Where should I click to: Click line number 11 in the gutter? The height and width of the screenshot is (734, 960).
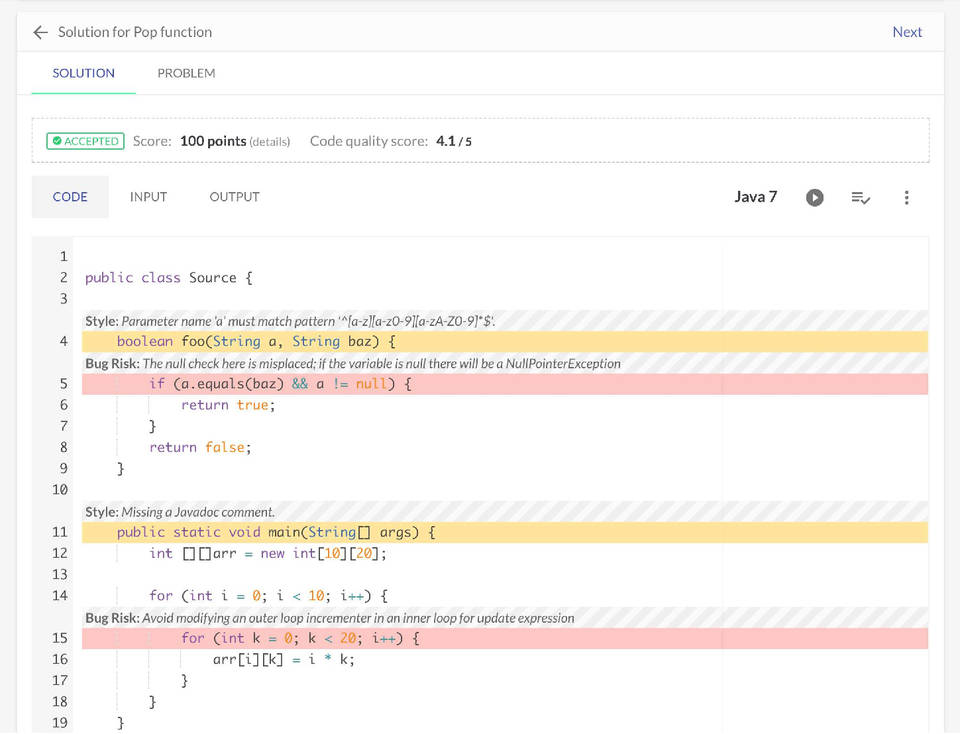click(59, 532)
